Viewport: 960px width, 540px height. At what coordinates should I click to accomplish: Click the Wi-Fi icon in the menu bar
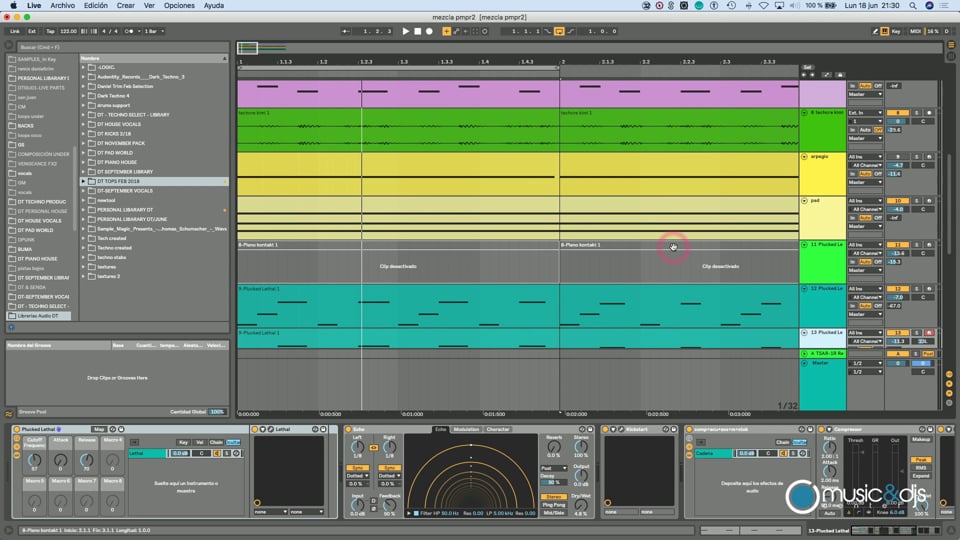pyautogui.click(x=763, y=6)
